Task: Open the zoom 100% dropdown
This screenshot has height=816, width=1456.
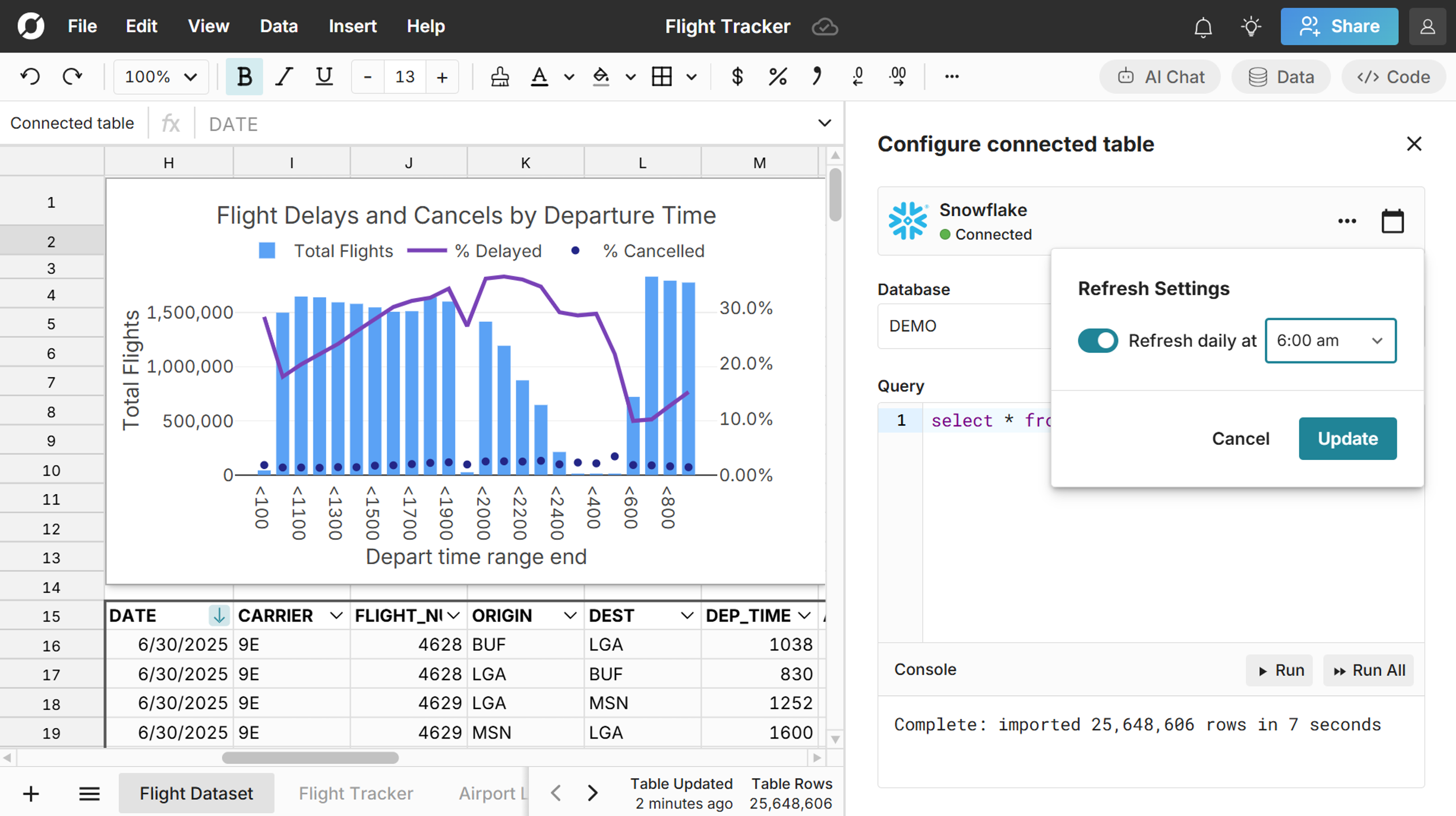Action: click(x=160, y=76)
